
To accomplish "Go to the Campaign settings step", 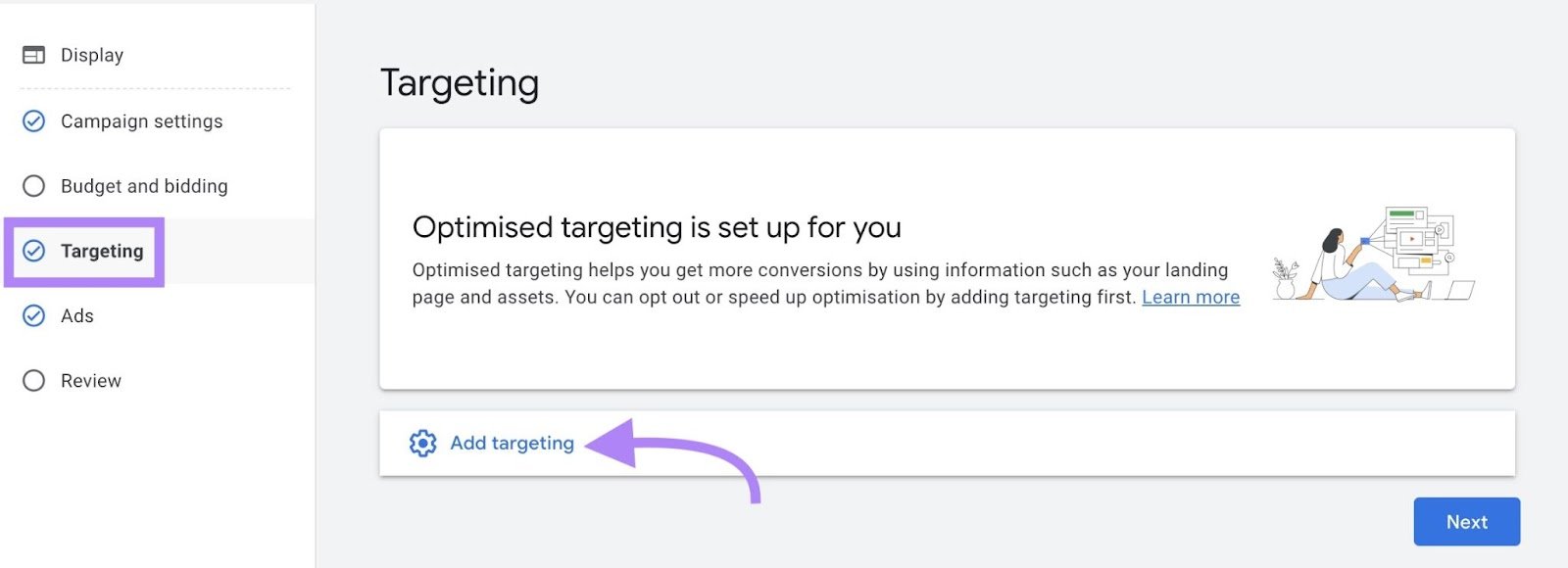I will (x=140, y=121).
